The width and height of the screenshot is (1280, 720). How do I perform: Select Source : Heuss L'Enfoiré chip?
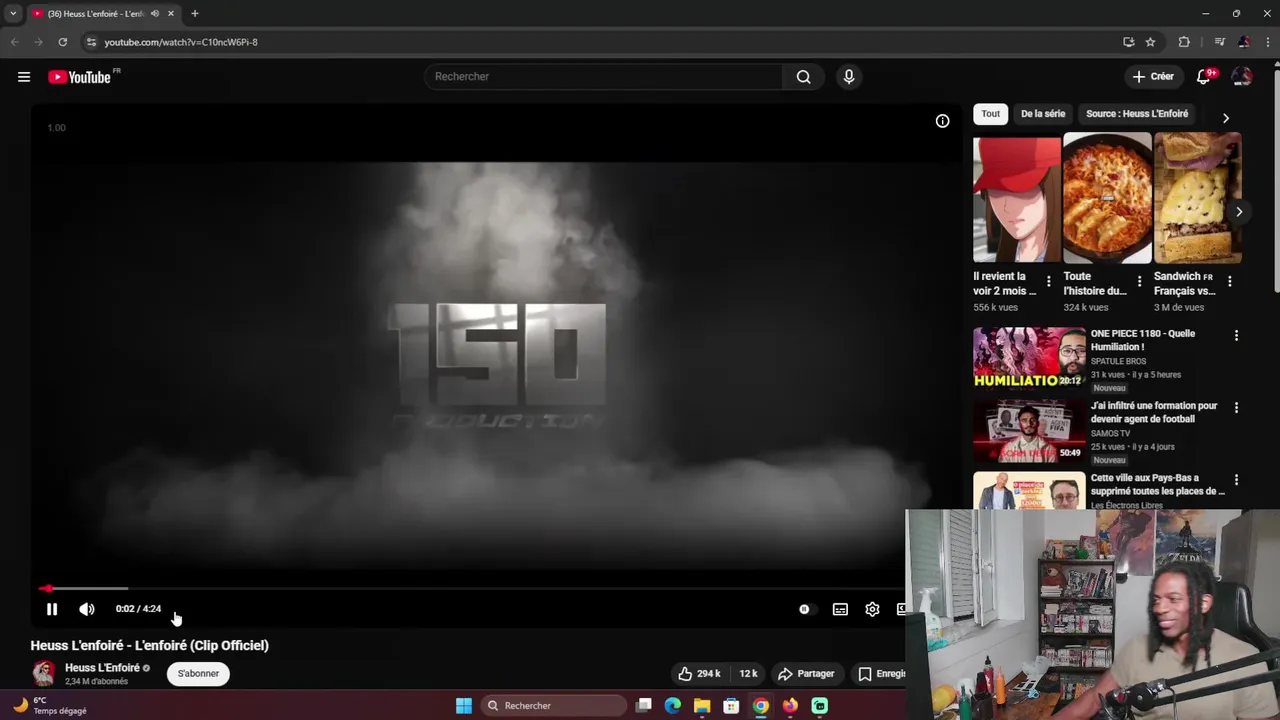click(x=1137, y=114)
